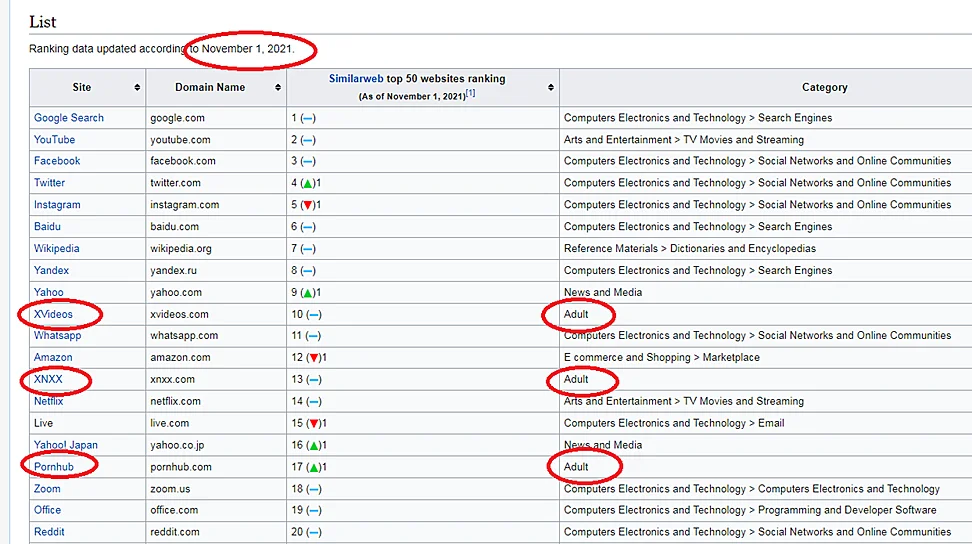Select the youtube.com domain cell
Viewport: 972px width, 544px height.
[x=216, y=139]
